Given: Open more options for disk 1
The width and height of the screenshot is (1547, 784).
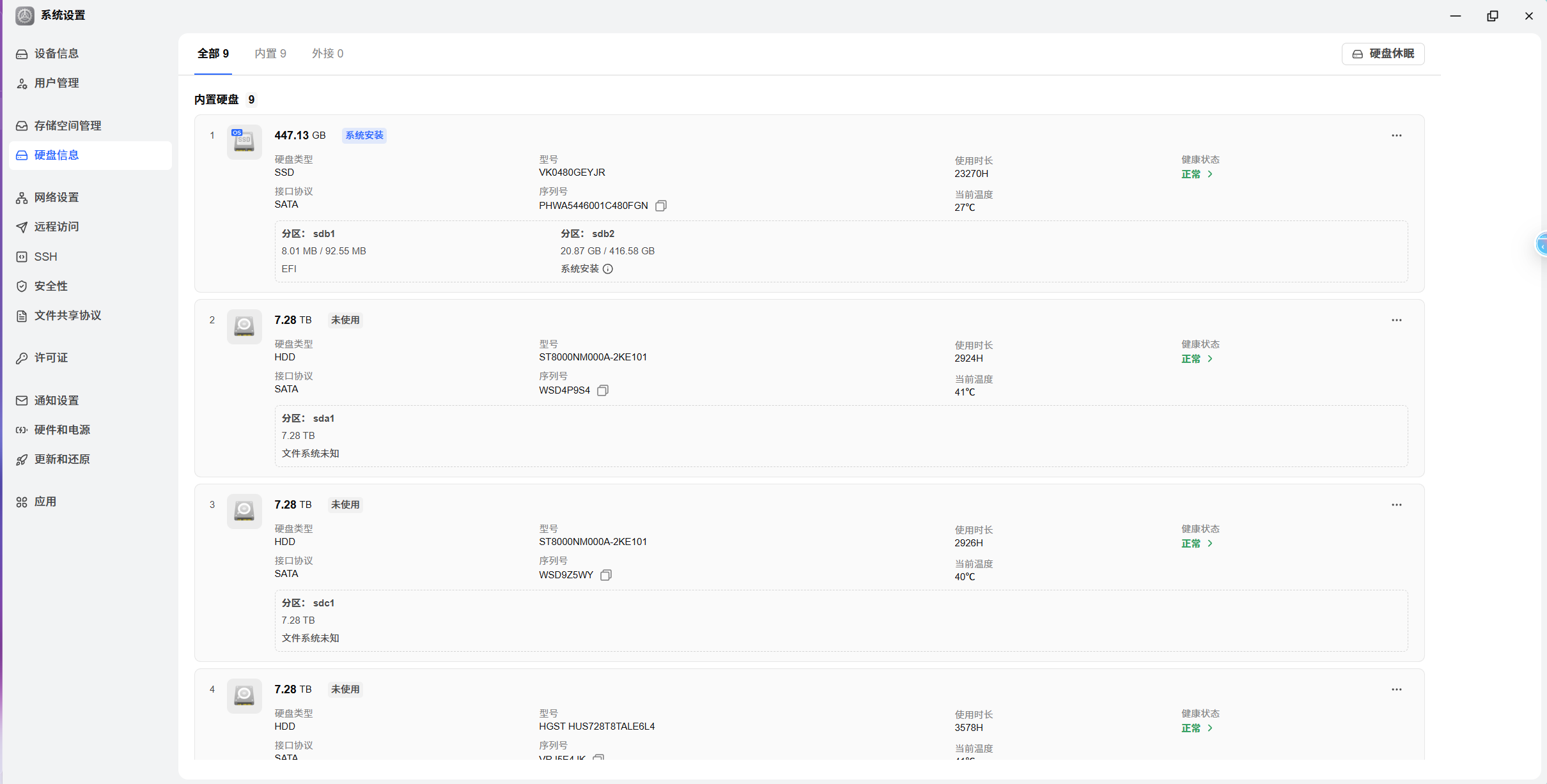Looking at the screenshot, I should (x=1396, y=135).
